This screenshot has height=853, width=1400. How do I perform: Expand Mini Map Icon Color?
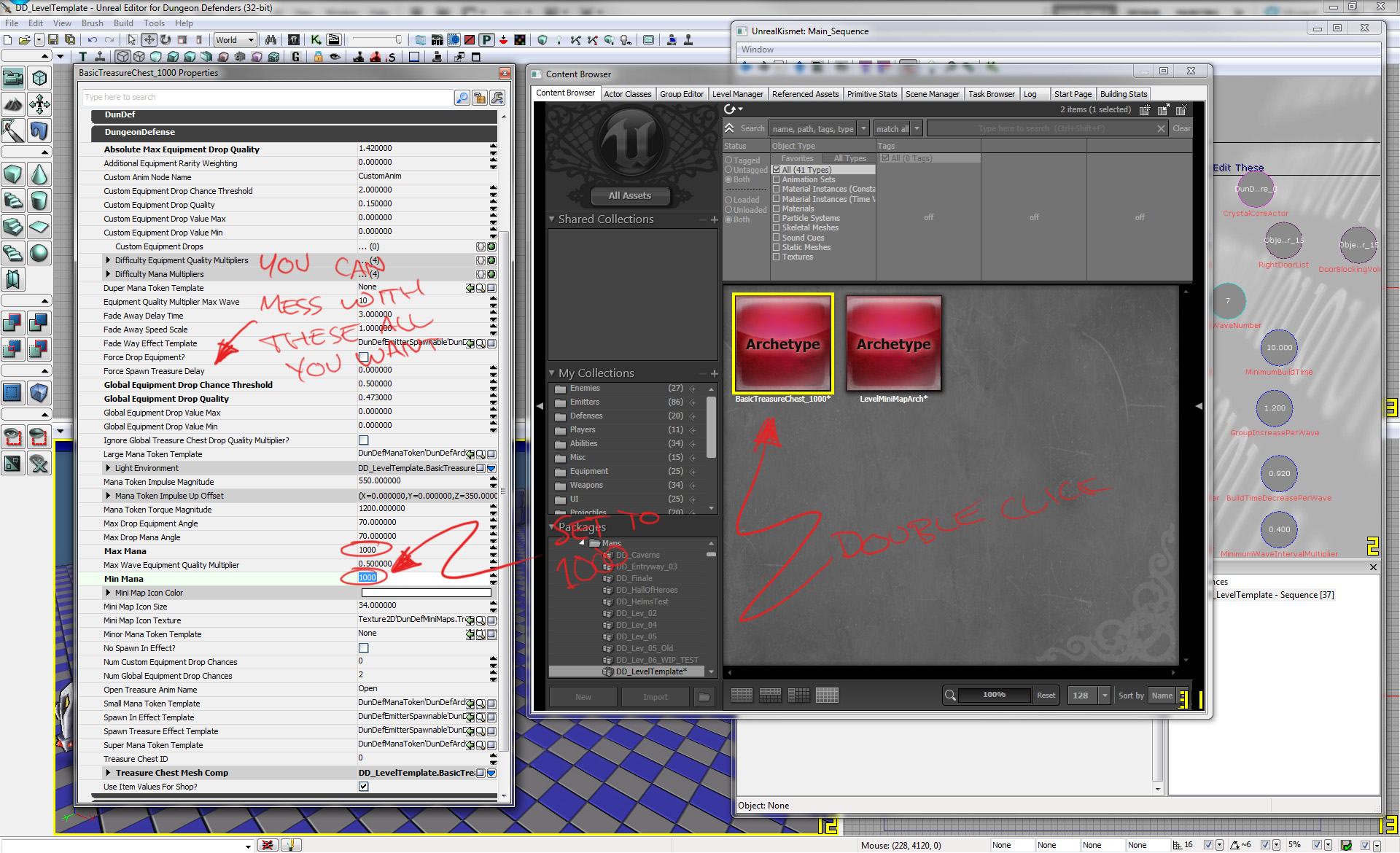tap(108, 593)
